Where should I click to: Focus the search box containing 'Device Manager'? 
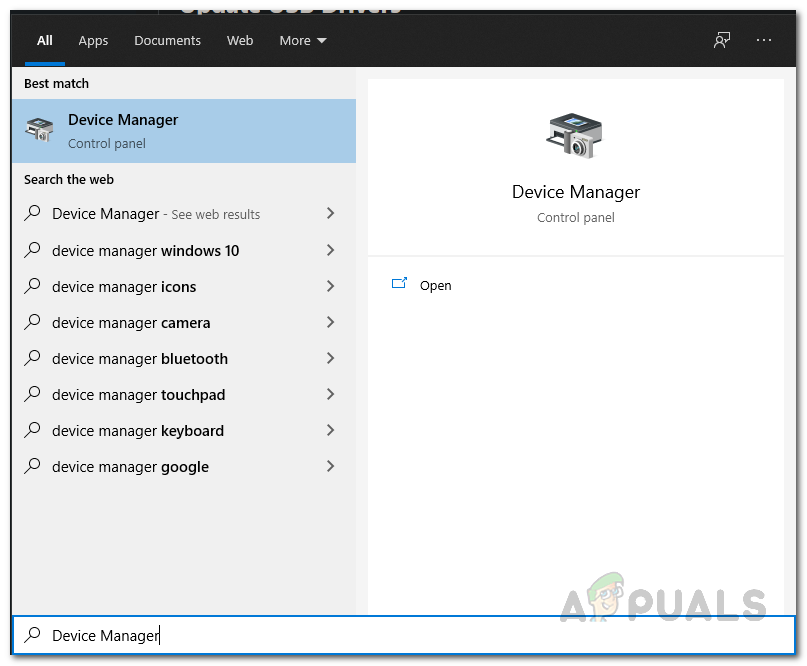point(404,635)
